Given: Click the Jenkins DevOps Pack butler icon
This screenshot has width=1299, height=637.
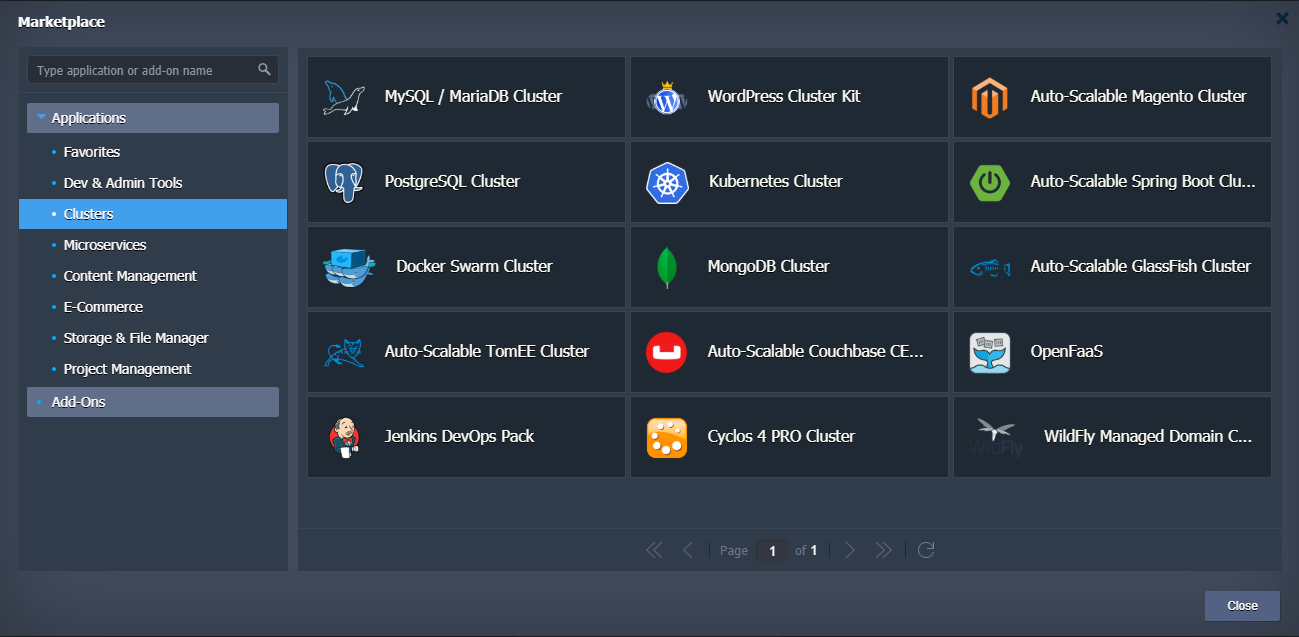Looking at the screenshot, I should pos(344,437).
